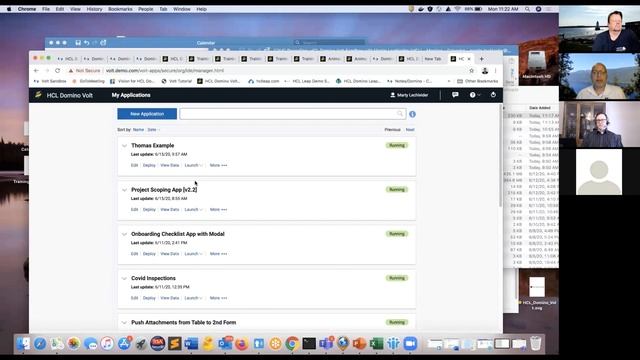The image size is (640, 360).
Task: Click browser back arrow
Action: [x=36, y=71]
